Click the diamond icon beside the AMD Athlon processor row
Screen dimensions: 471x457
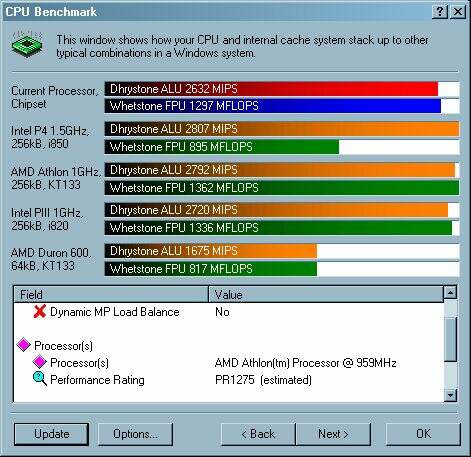click(x=39, y=362)
